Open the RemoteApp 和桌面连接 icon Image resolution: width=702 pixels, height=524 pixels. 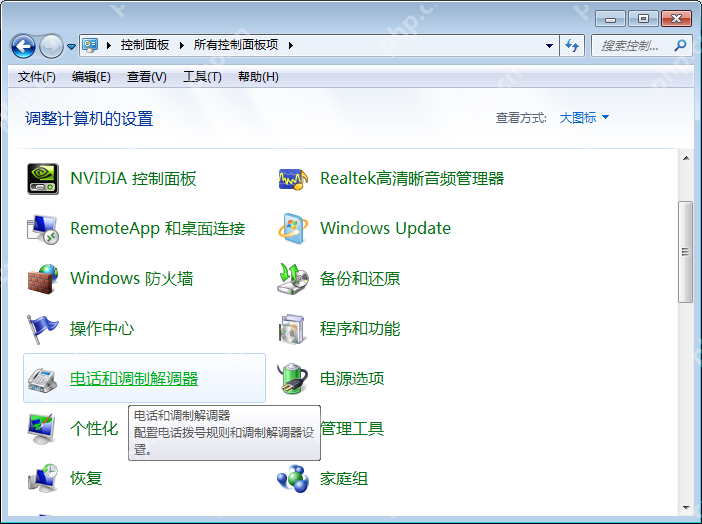click(x=43, y=229)
